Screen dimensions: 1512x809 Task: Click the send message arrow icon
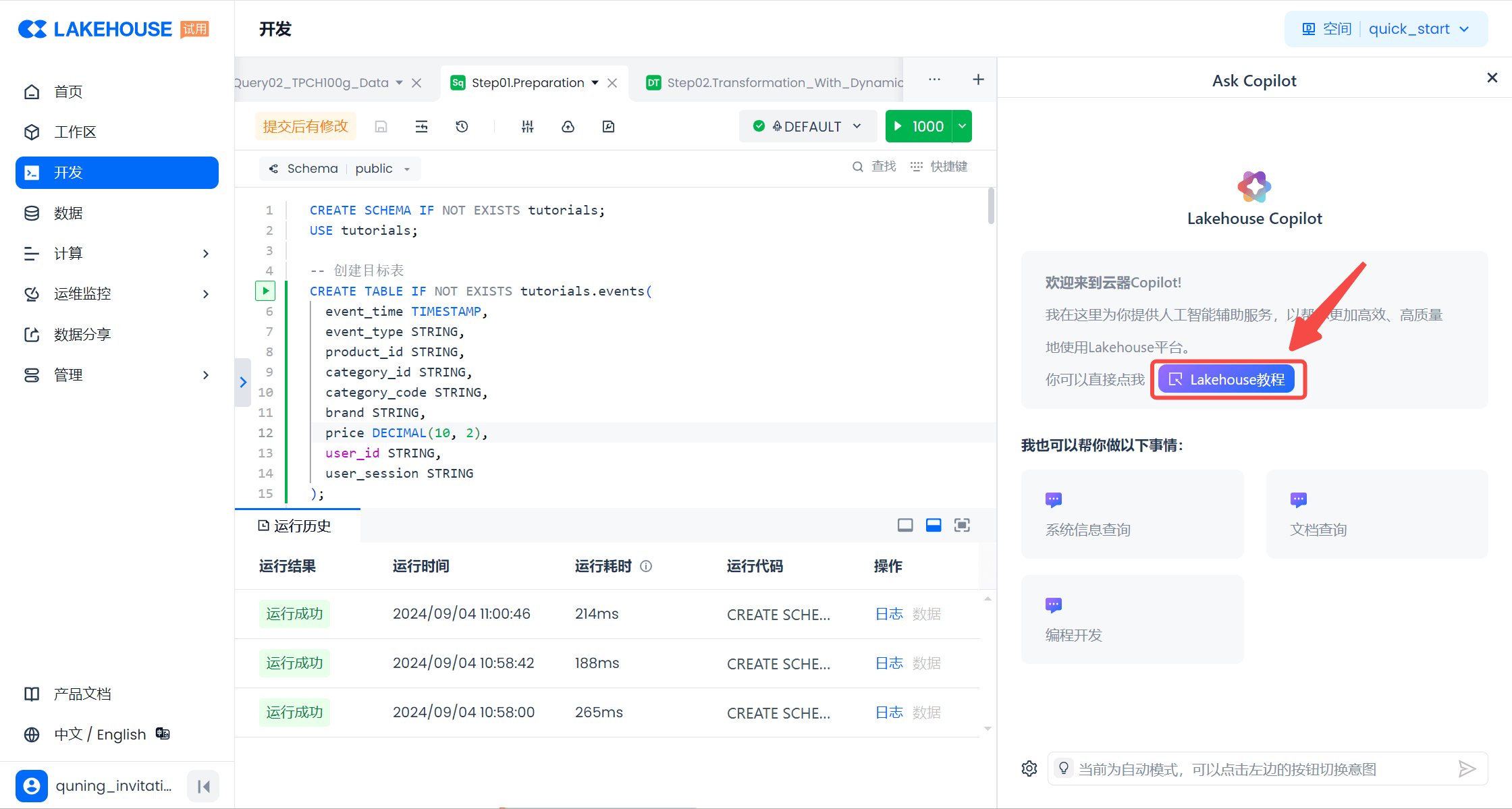[x=1467, y=769]
